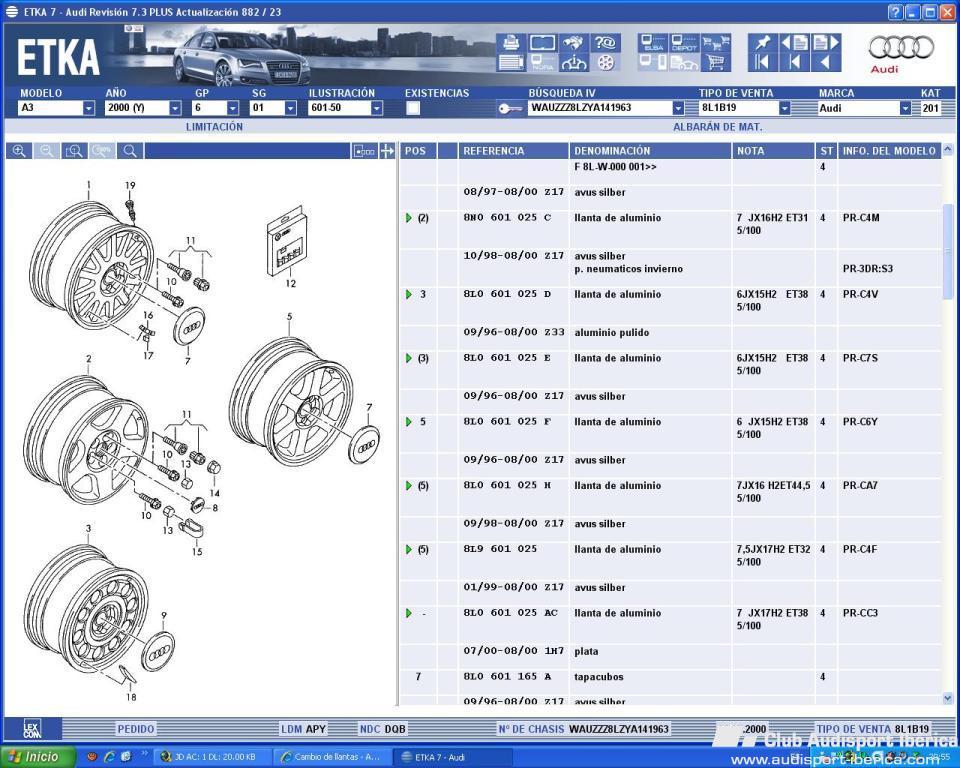Click the single-bar previous arrow icon

[x=794, y=62]
